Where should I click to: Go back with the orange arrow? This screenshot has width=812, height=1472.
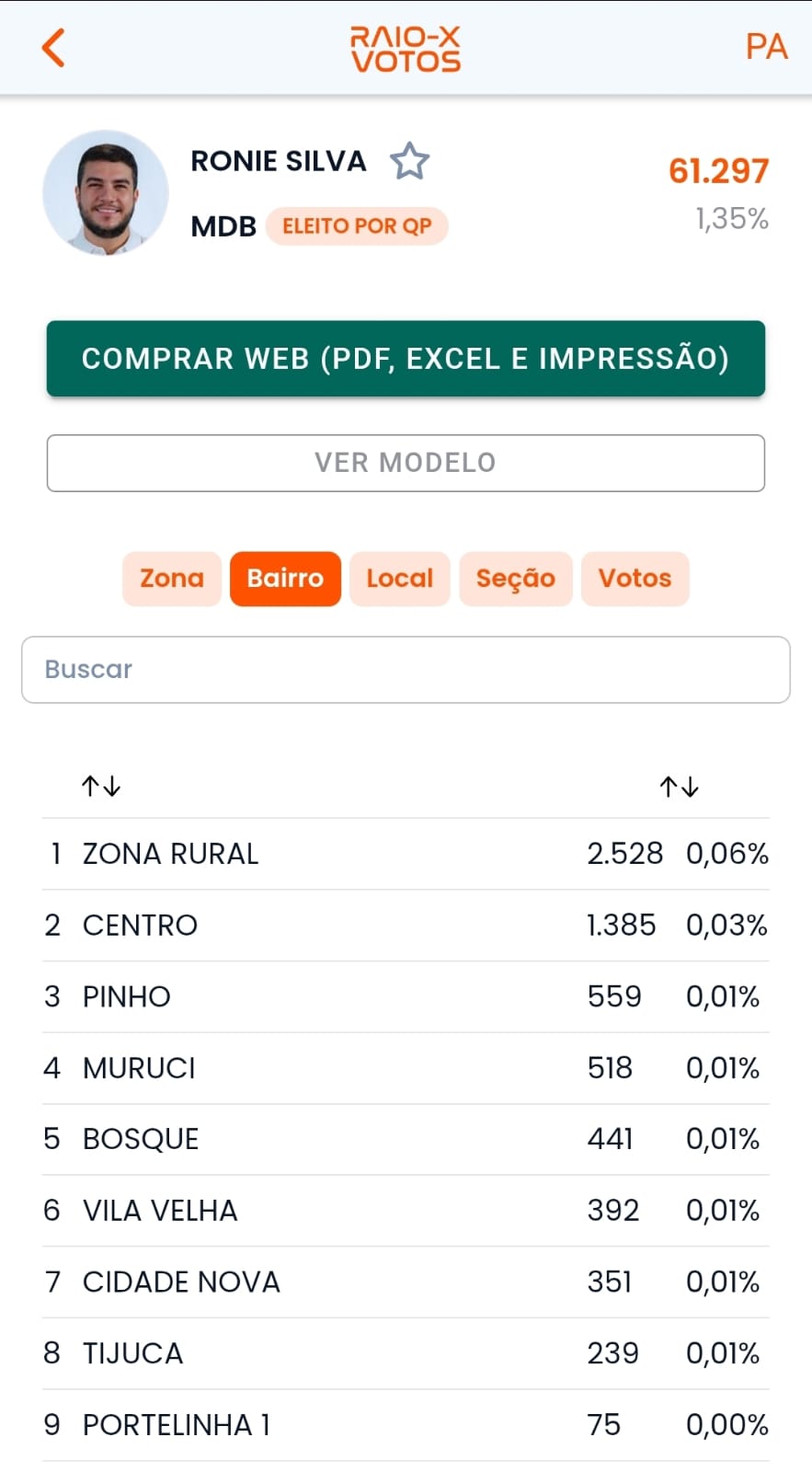53,48
